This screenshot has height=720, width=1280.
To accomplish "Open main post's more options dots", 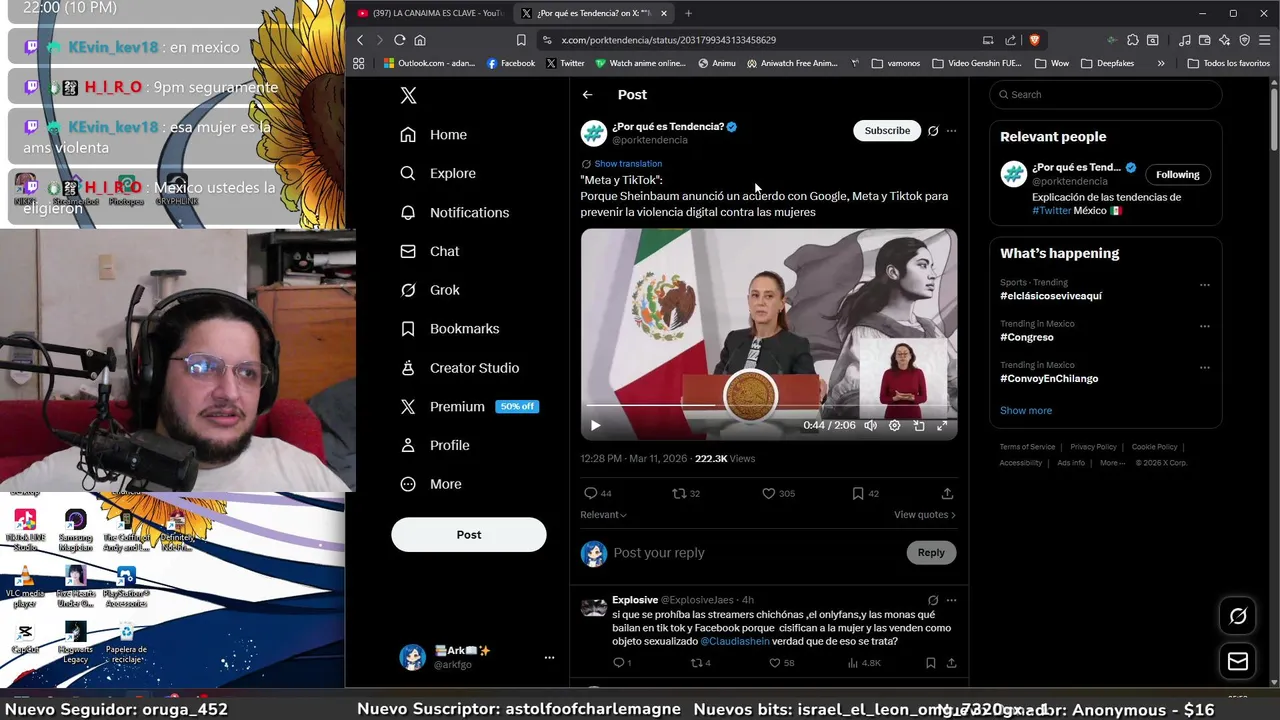I will point(951,131).
